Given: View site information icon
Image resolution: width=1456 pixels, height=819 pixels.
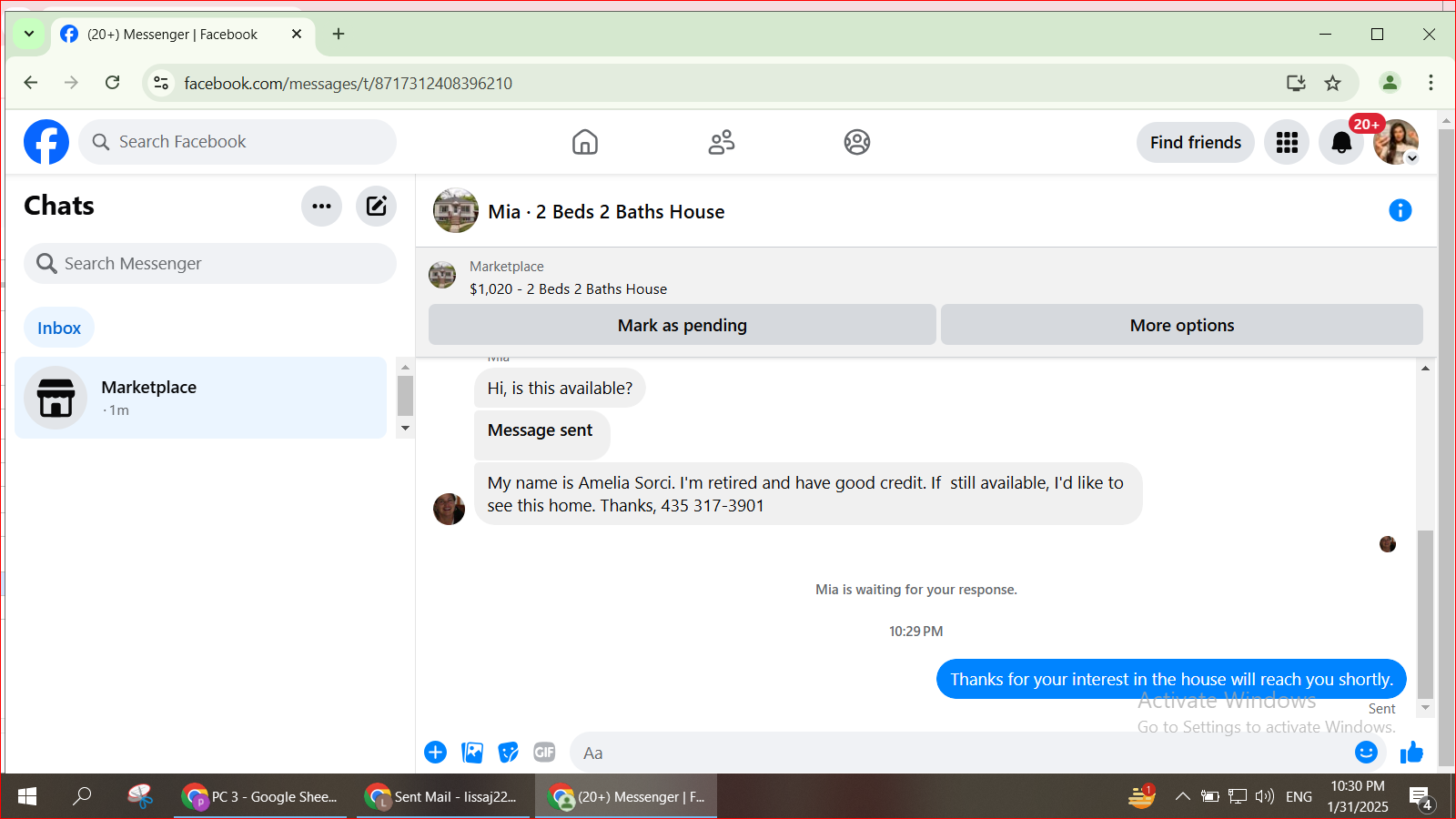Looking at the screenshot, I should tap(161, 83).
